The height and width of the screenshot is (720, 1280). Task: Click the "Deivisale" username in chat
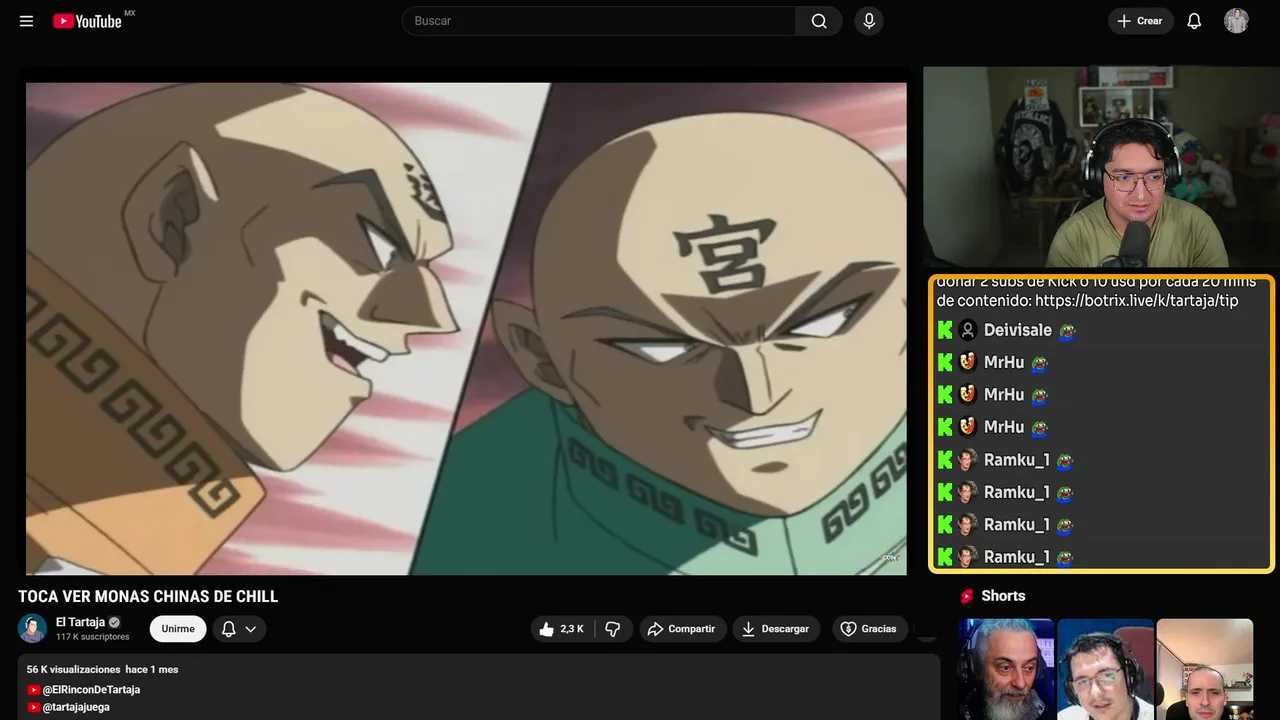click(x=1018, y=330)
